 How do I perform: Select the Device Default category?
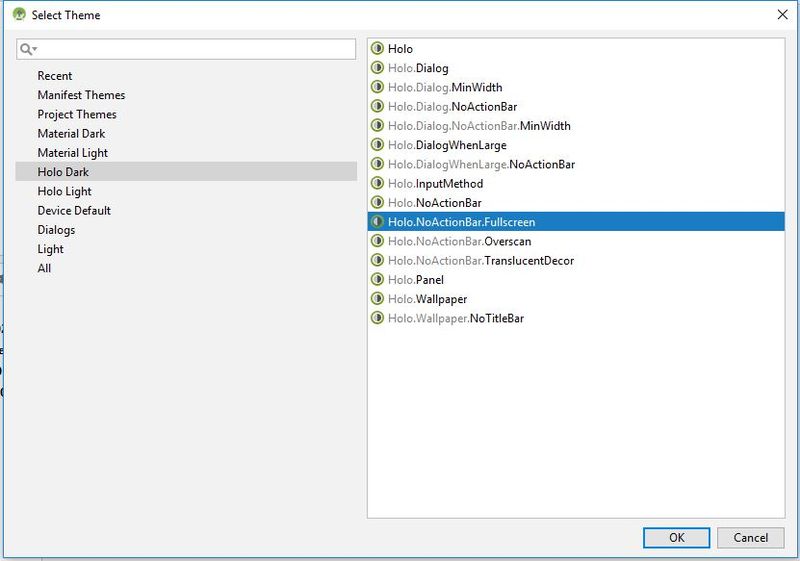(x=186, y=211)
